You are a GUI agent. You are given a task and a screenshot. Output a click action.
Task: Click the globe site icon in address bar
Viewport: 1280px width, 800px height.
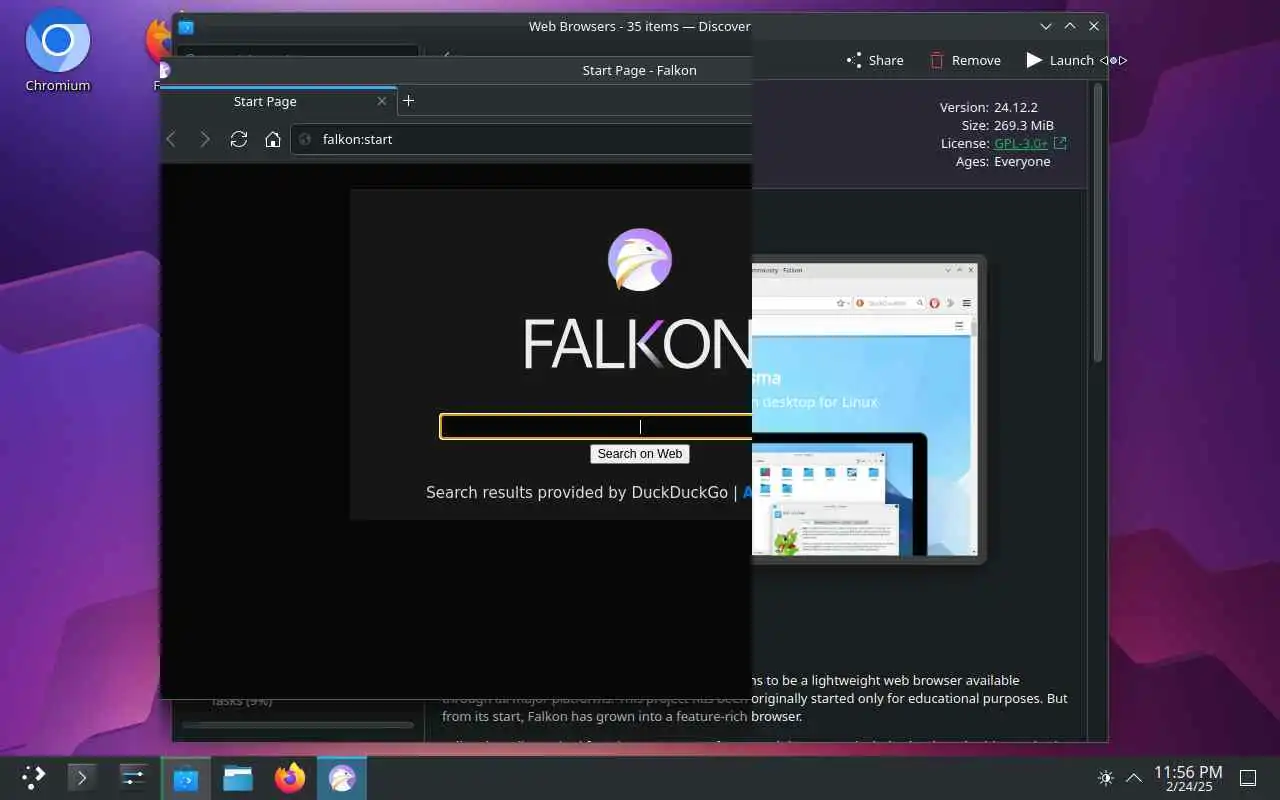[x=306, y=139]
